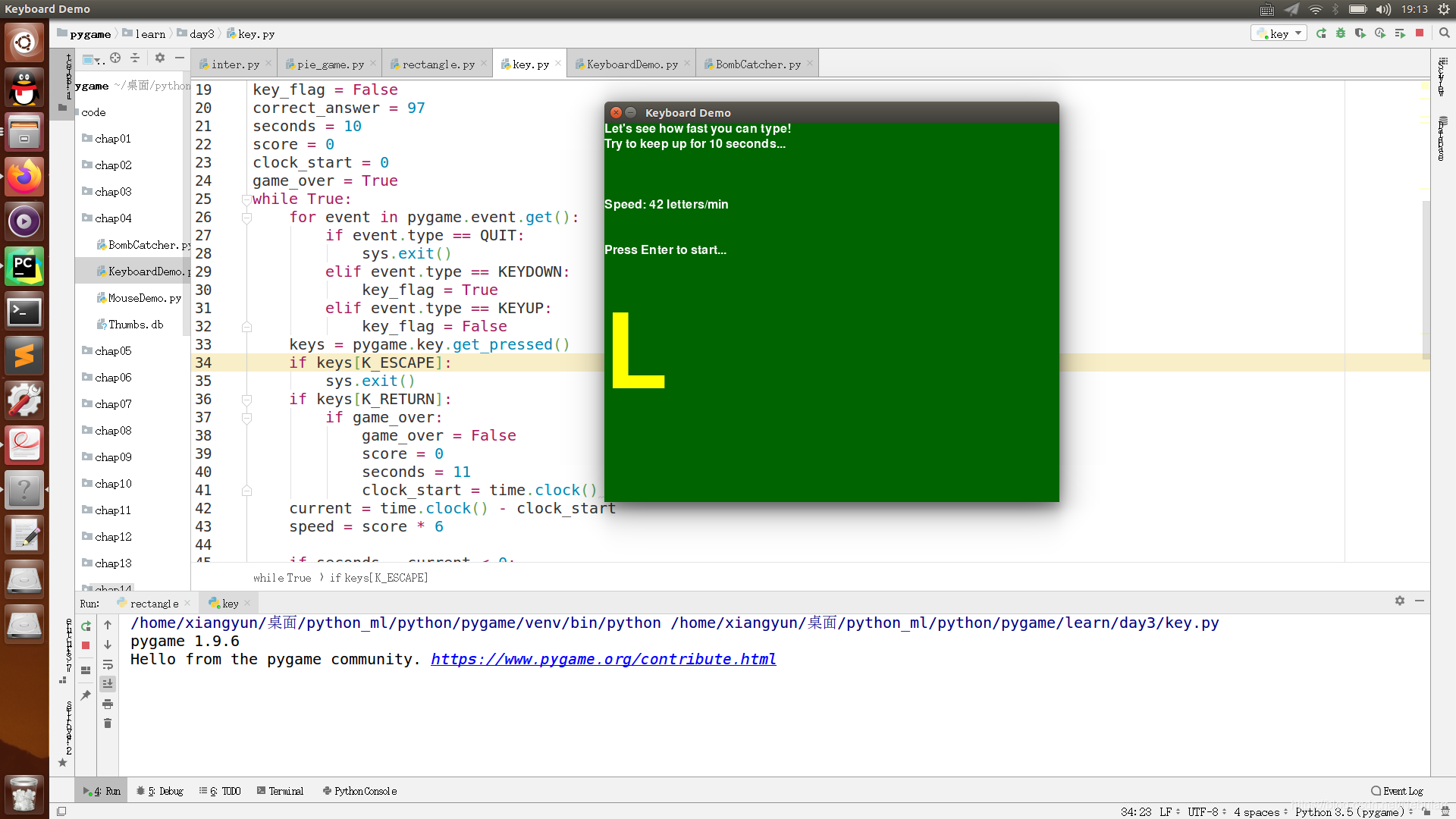Close the key.py editor tab
Image resolution: width=1456 pixels, height=819 pixels.
[x=558, y=64]
